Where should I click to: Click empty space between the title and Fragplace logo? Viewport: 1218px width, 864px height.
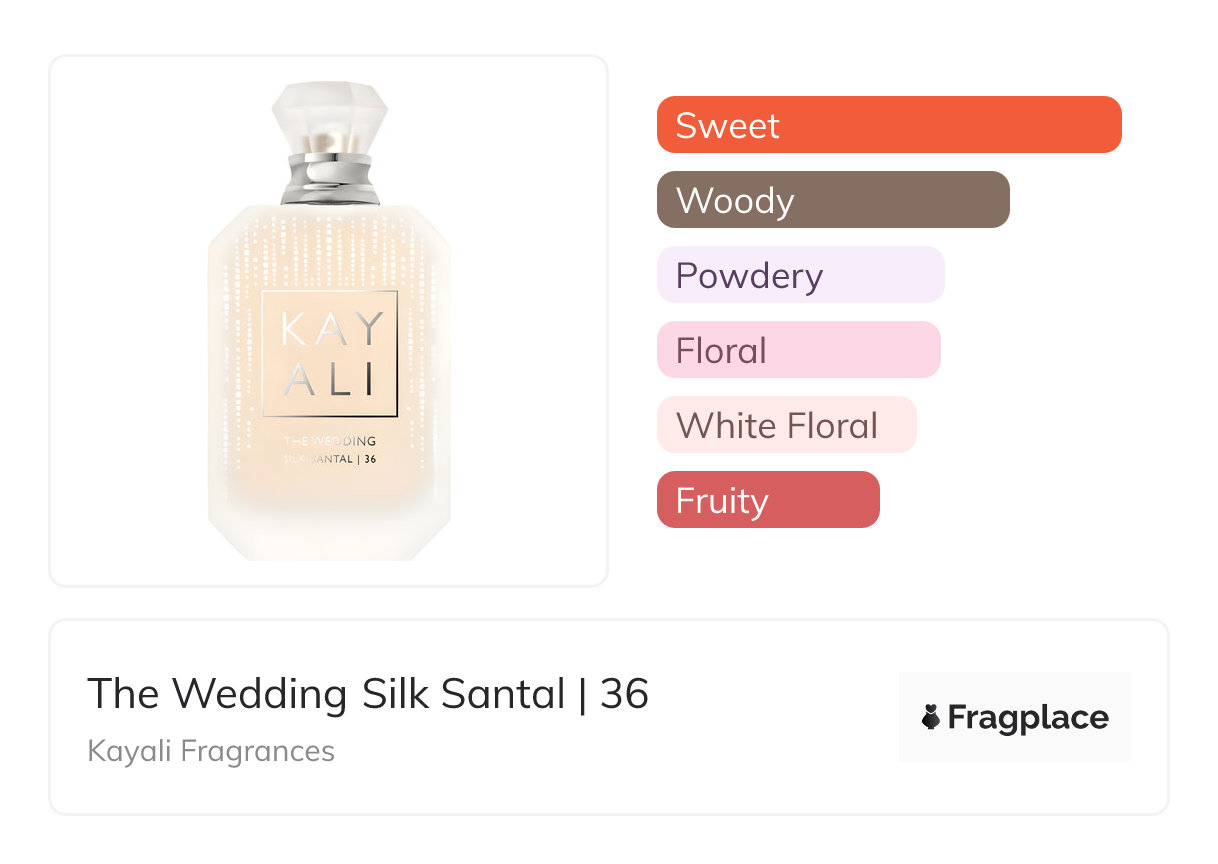tap(775, 717)
